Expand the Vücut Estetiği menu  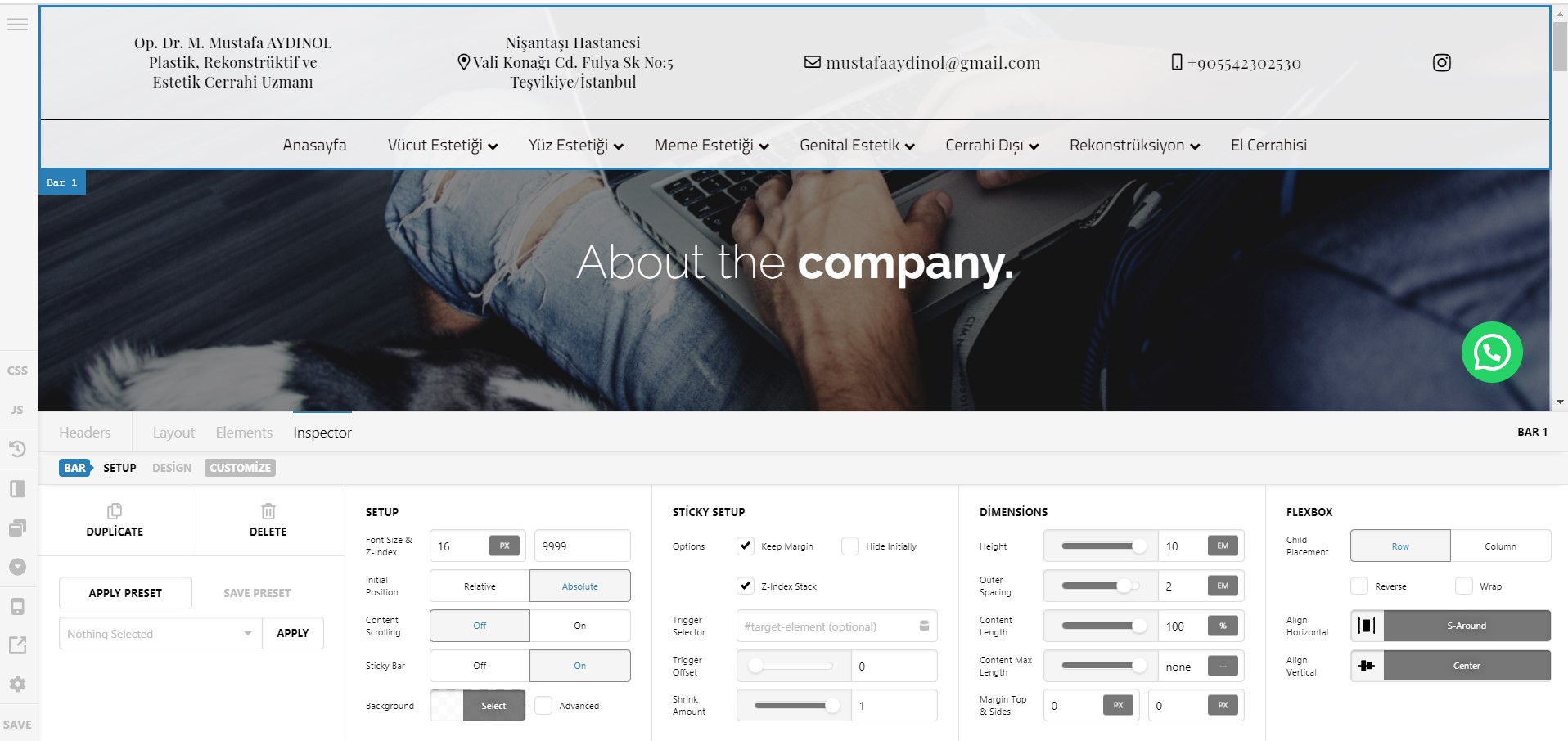(442, 146)
